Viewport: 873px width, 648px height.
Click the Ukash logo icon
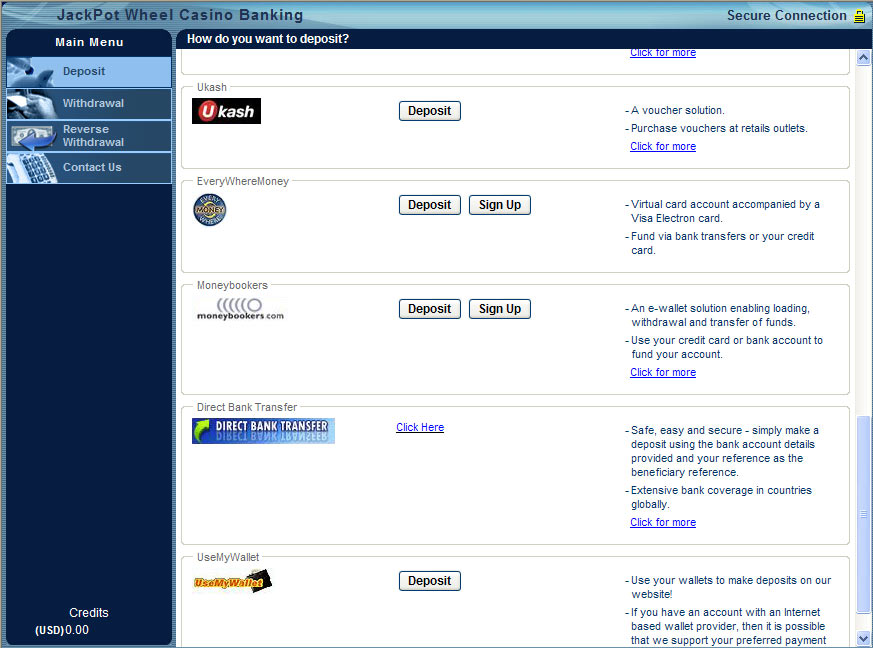click(226, 111)
